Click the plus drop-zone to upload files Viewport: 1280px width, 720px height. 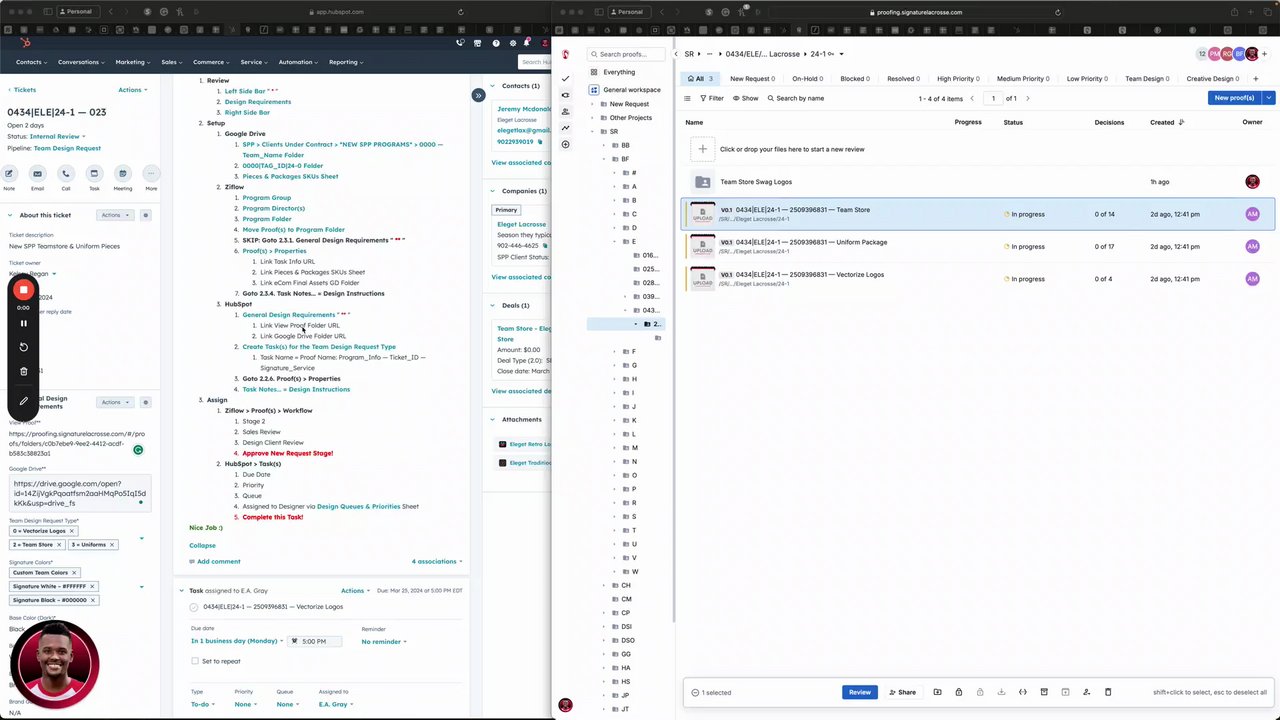(x=702, y=149)
